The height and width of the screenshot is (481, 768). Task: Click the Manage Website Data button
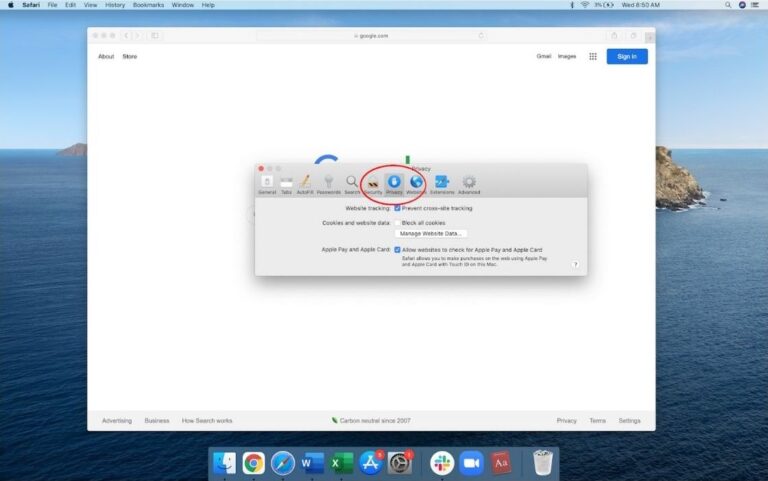point(430,233)
